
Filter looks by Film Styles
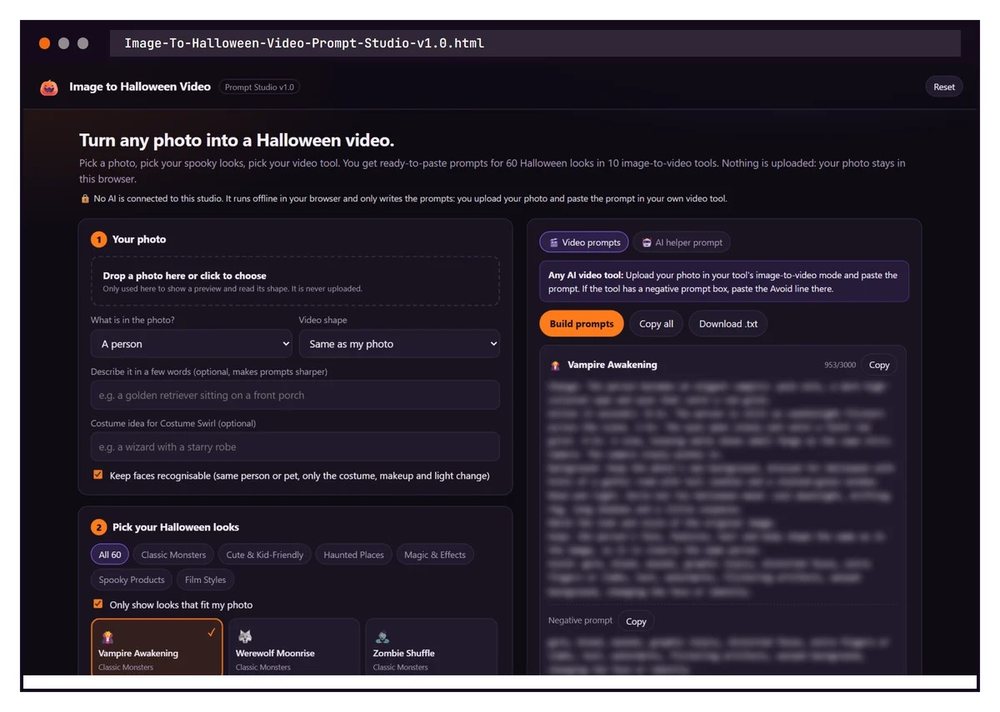coord(205,580)
